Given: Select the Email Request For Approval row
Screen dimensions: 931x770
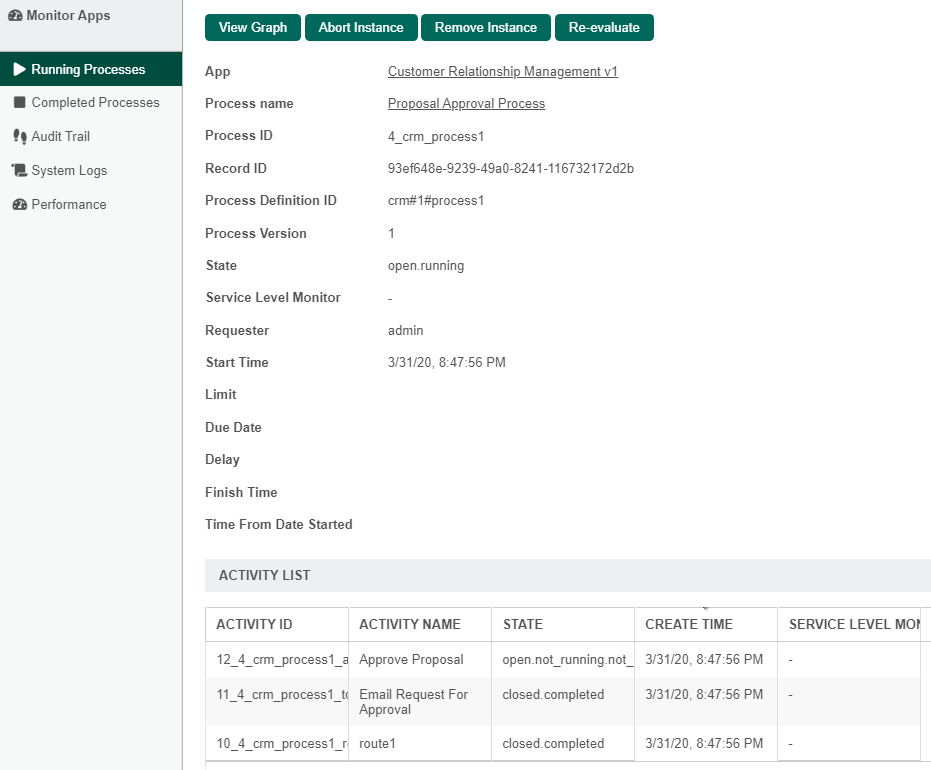Looking at the screenshot, I should [x=413, y=702].
